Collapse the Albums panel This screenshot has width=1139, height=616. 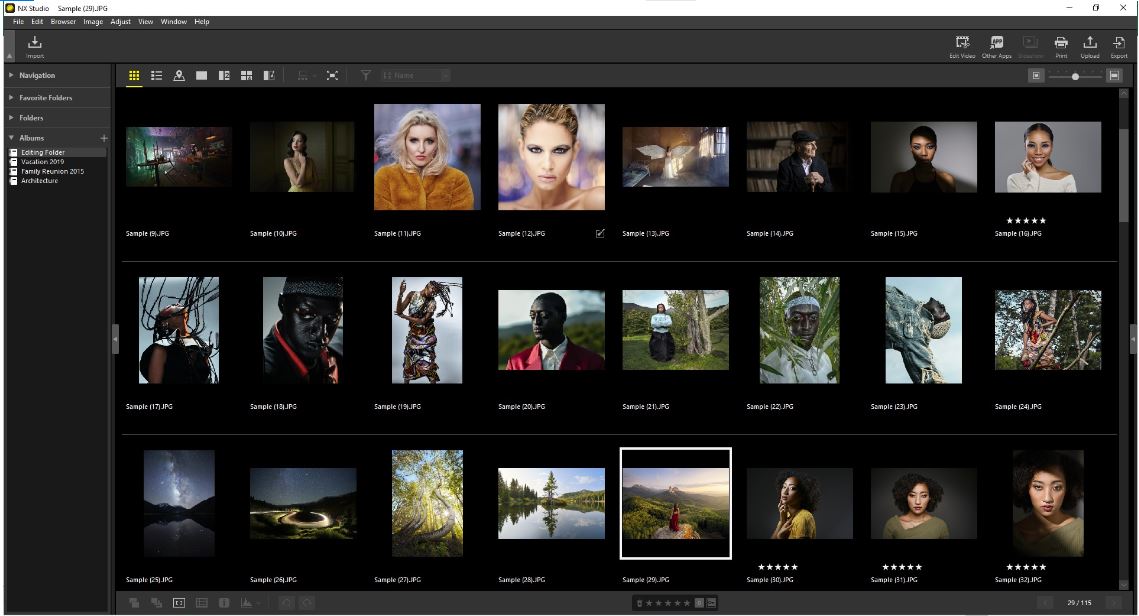(x=11, y=138)
